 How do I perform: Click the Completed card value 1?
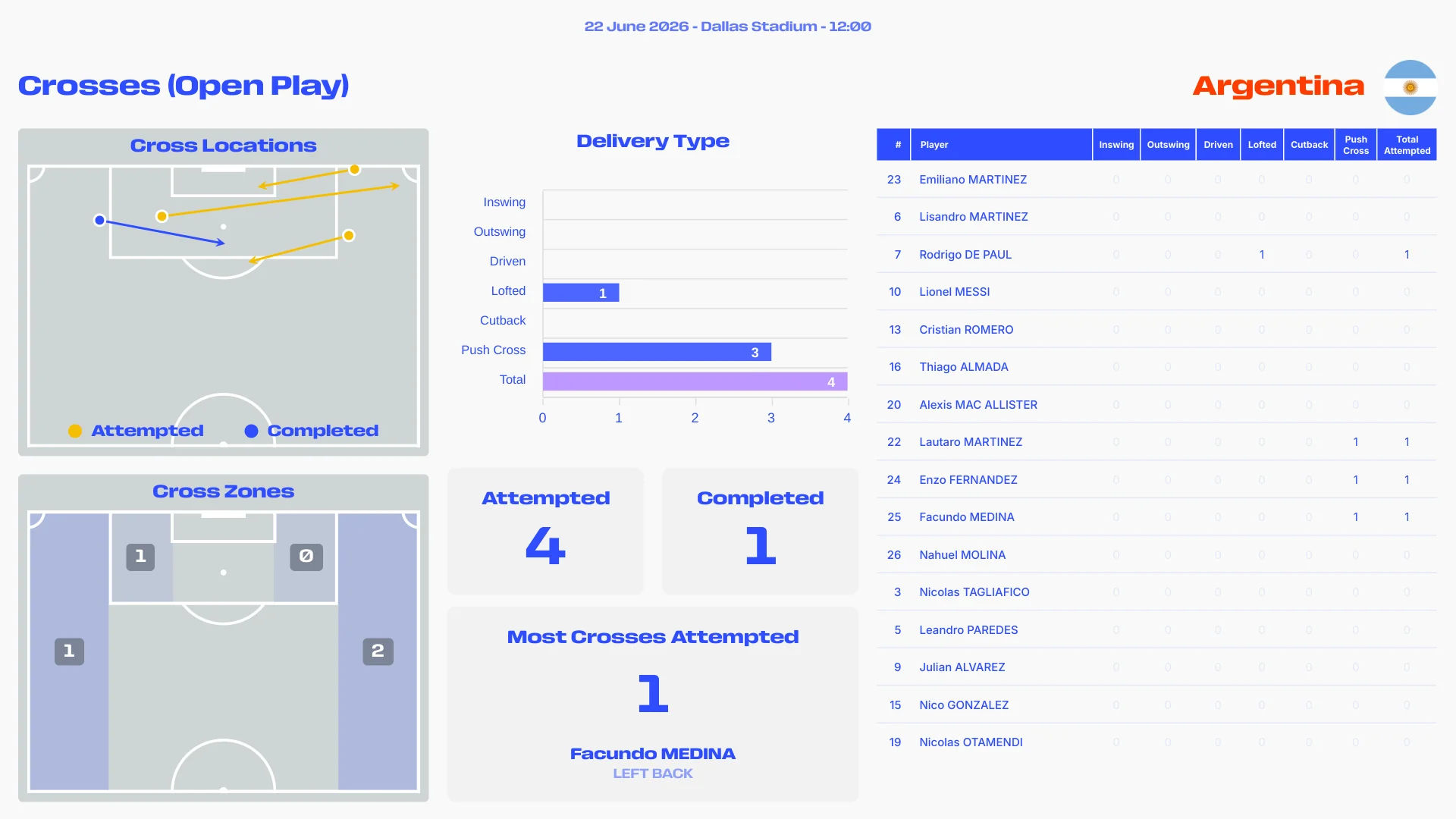click(x=761, y=546)
